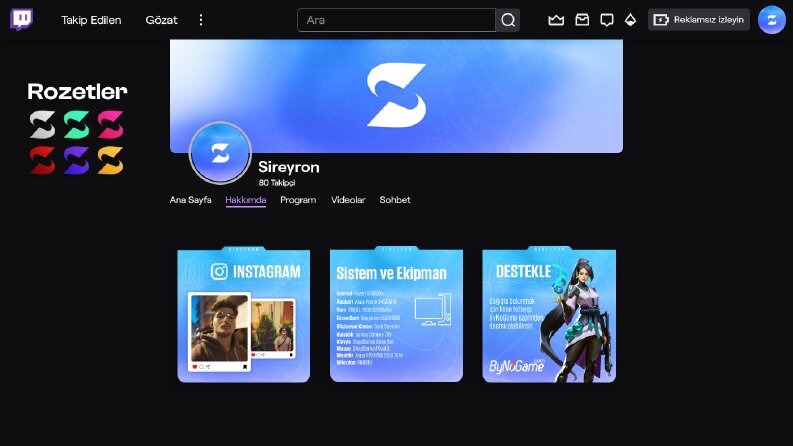Viewport: 793px width, 446px height.
Task: Click the magnifier search button
Action: tap(508, 20)
